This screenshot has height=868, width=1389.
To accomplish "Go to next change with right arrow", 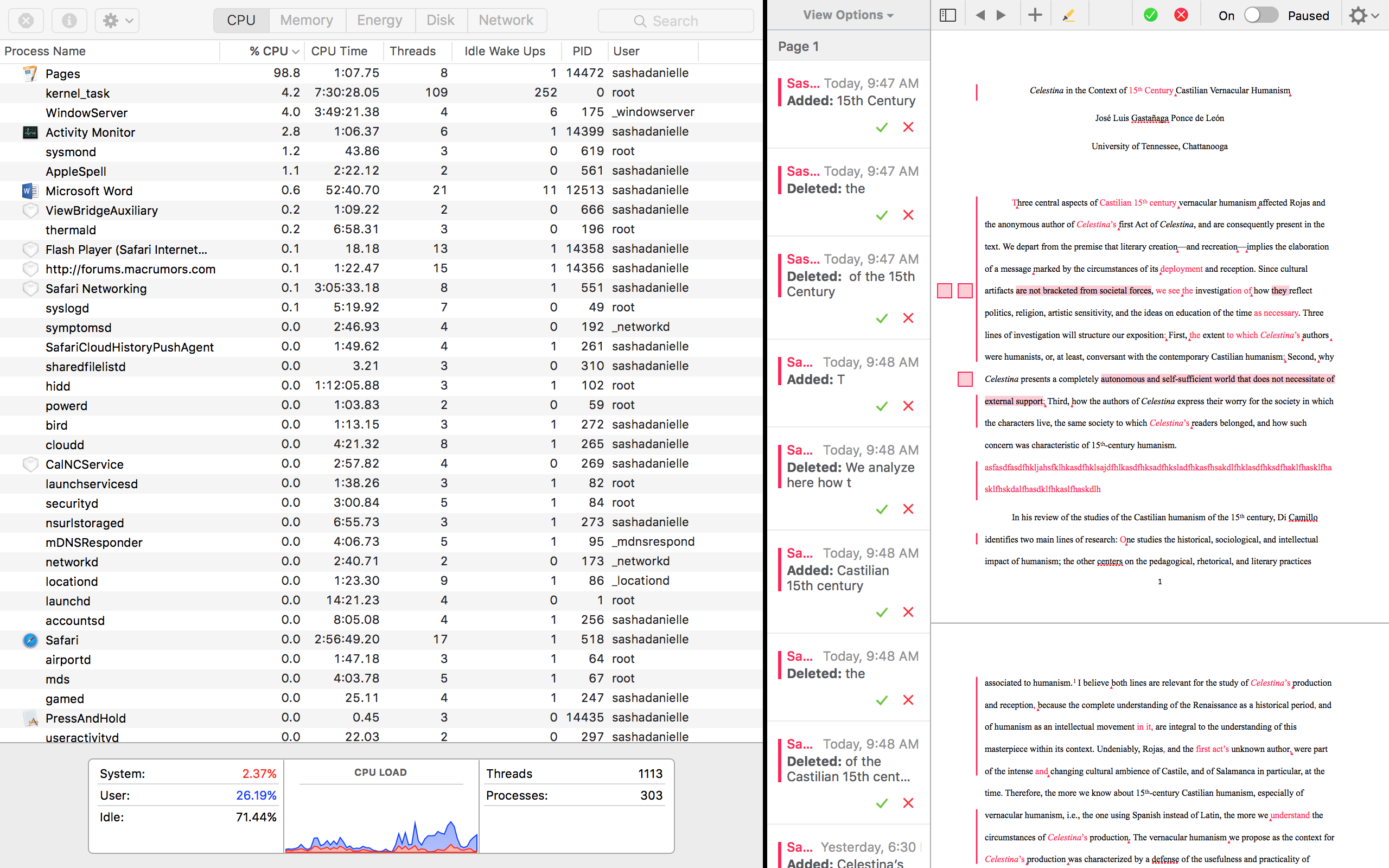I will (x=1002, y=16).
